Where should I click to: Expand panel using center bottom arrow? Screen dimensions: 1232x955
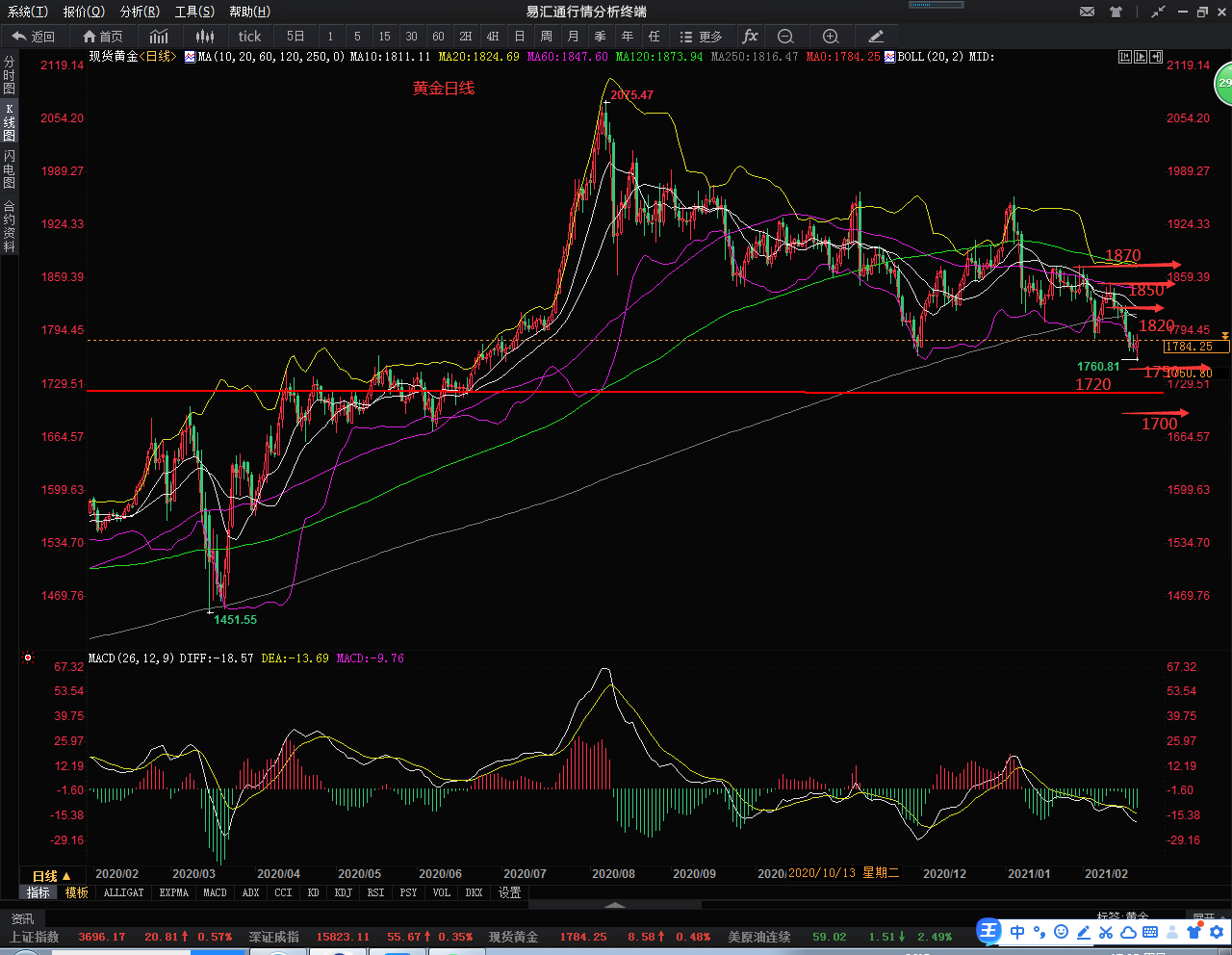coord(614,905)
